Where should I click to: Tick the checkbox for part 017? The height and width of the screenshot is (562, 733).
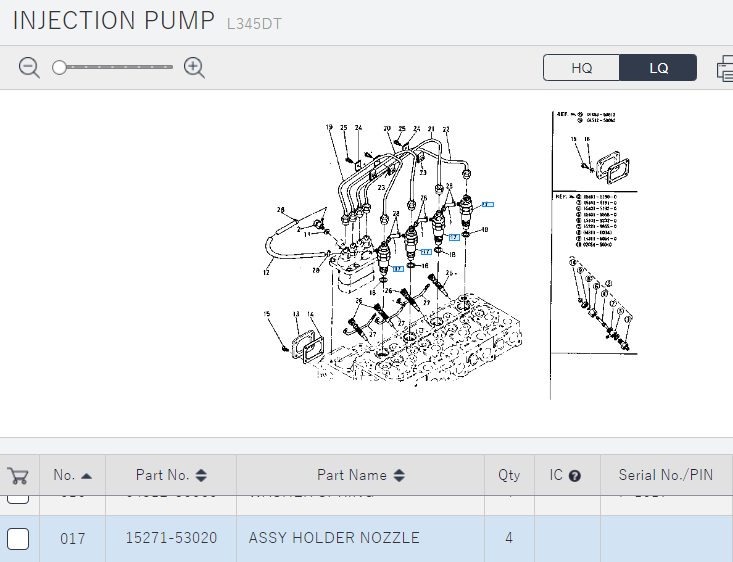(18, 539)
